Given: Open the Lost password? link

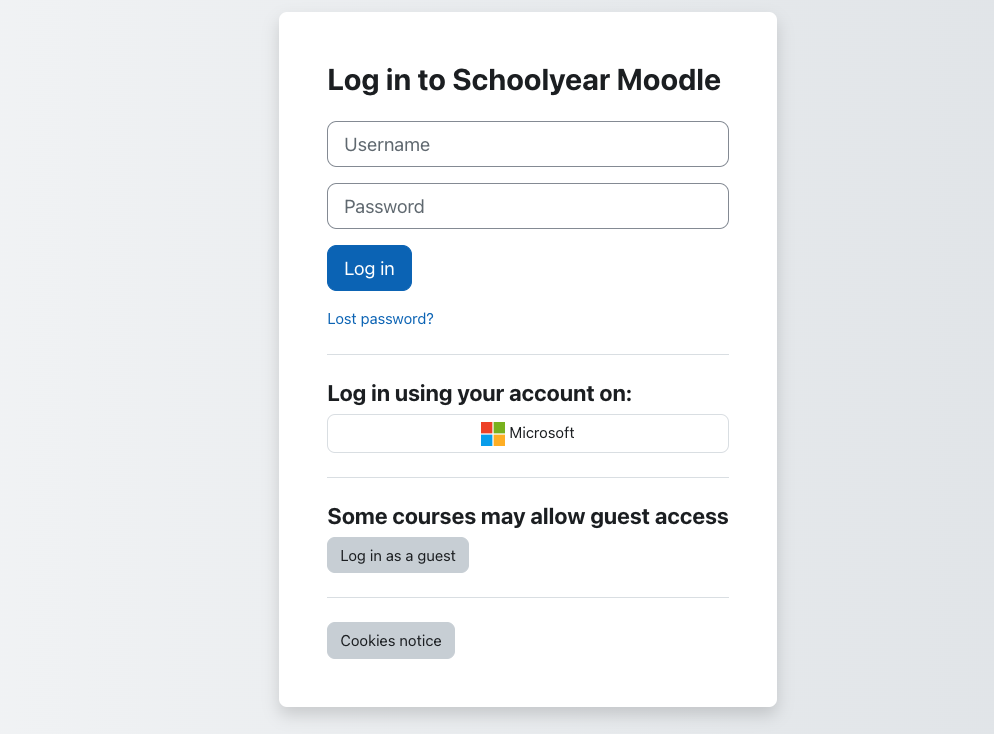Looking at the screenshot, I should 380,319.
